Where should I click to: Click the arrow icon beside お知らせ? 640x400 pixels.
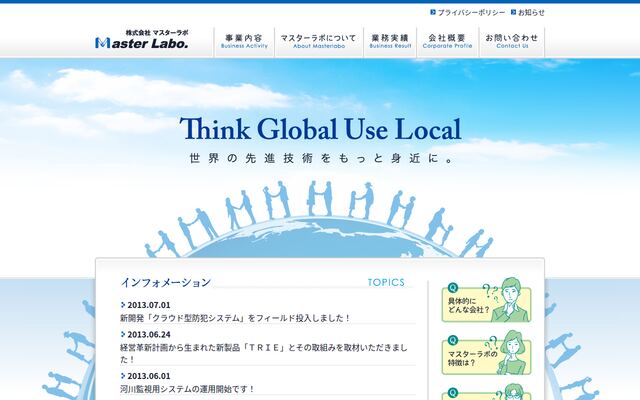(513, 12)
